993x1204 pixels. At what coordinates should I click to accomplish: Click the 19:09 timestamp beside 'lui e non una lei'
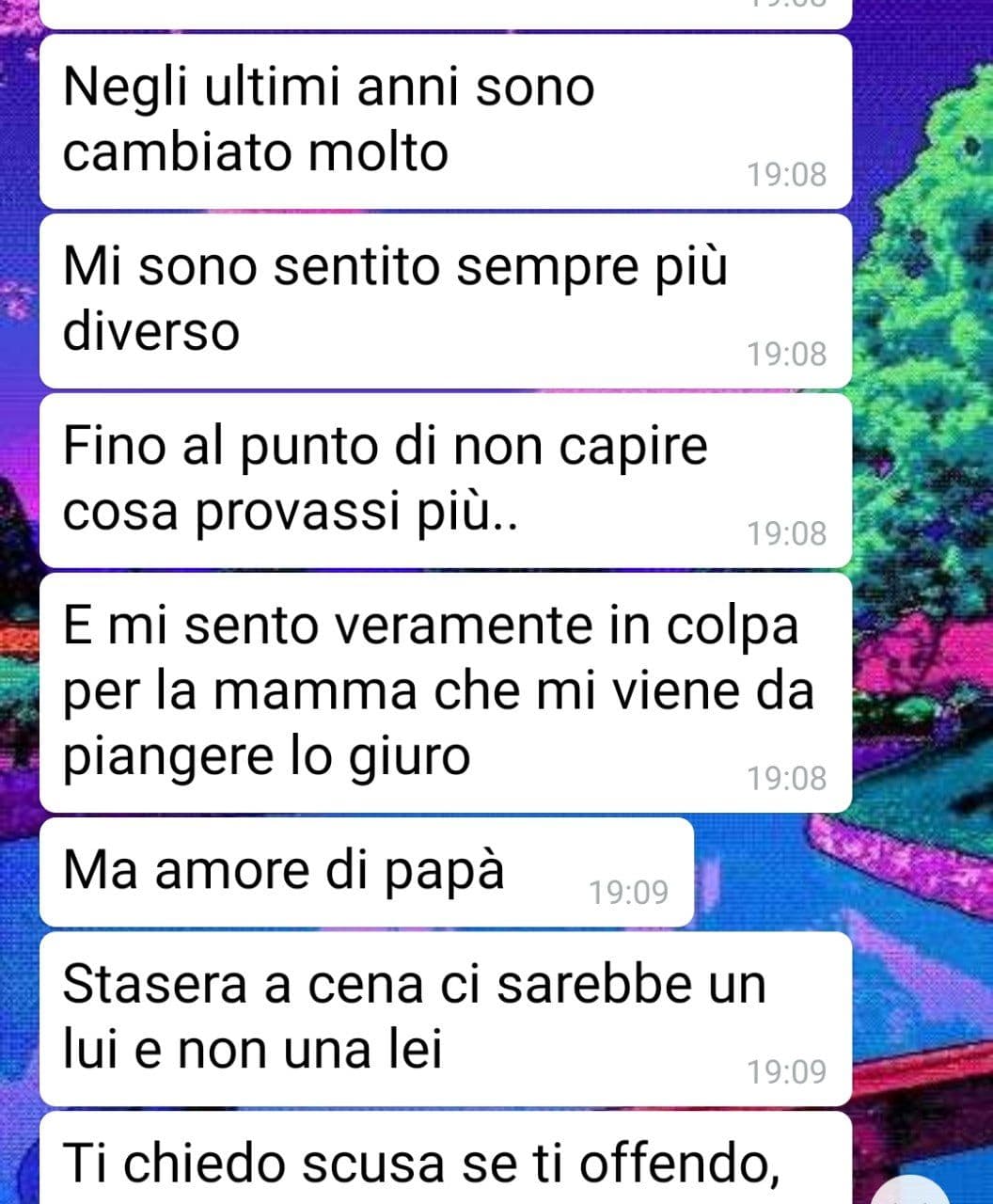(x=787, y=1071)
